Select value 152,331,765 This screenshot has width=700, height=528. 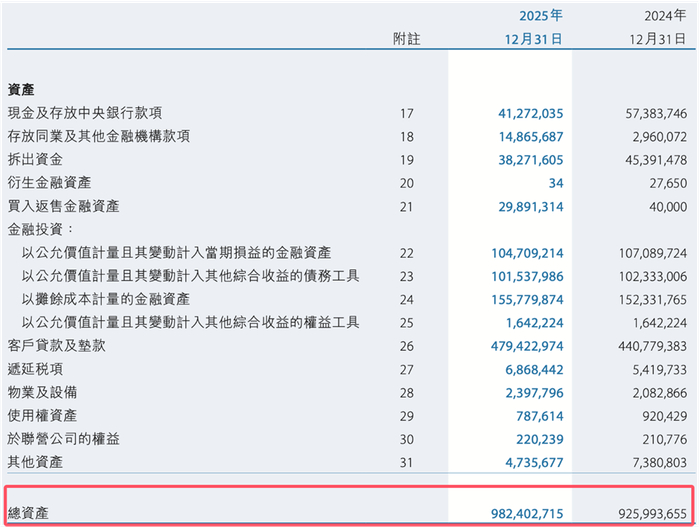point(653,299)
